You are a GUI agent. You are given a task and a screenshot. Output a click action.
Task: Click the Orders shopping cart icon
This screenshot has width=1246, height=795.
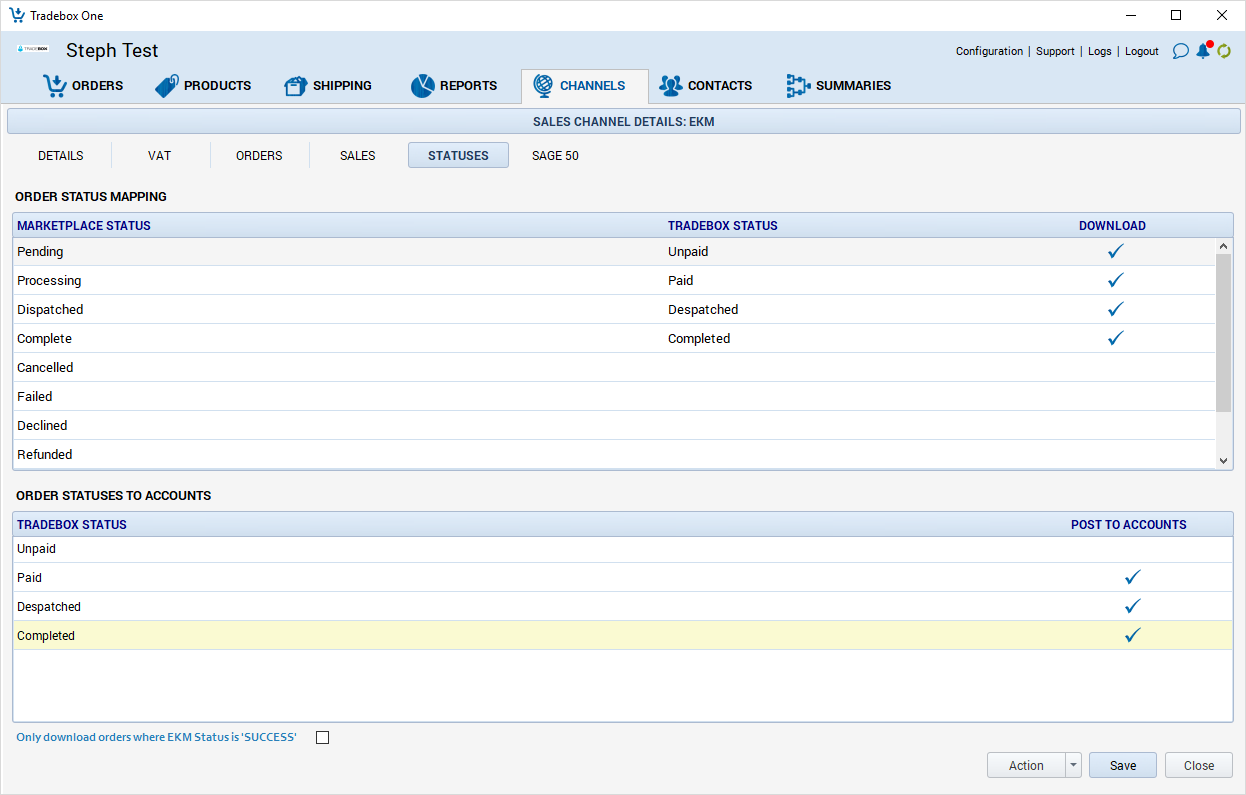click(x=54, y=86)
